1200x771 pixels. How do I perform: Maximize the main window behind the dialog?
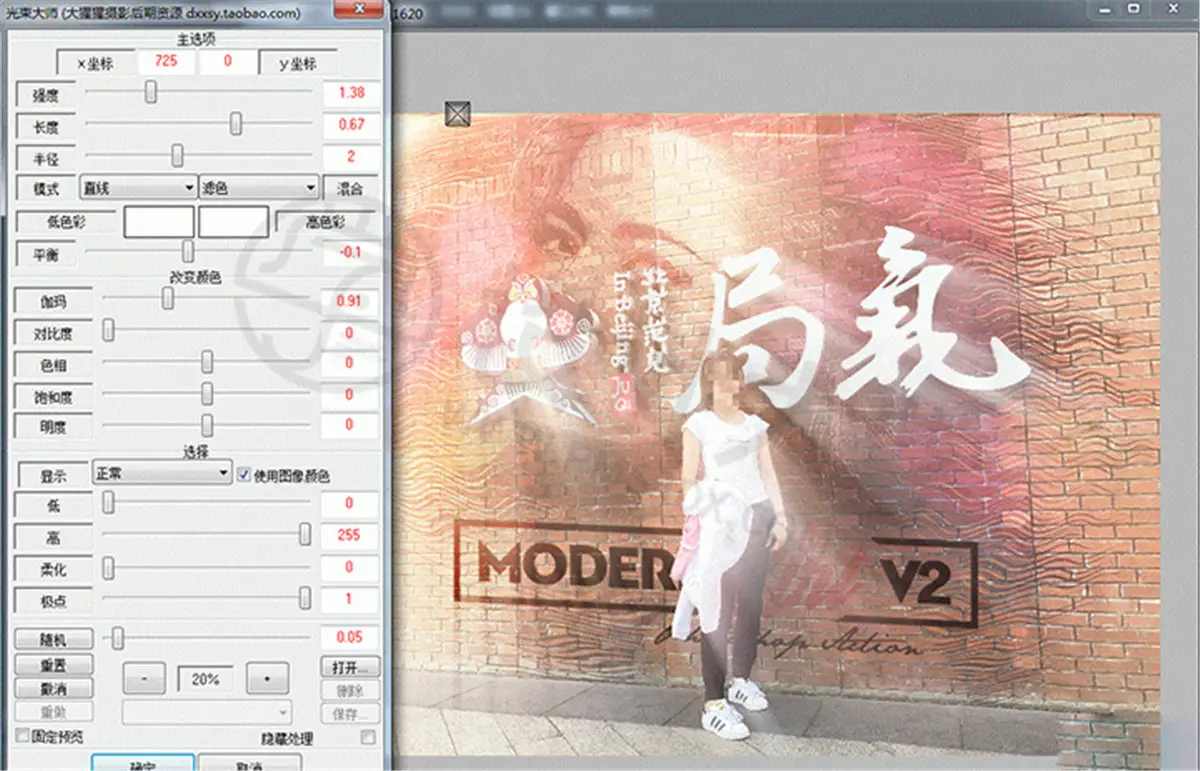[x=1133, y=9]
